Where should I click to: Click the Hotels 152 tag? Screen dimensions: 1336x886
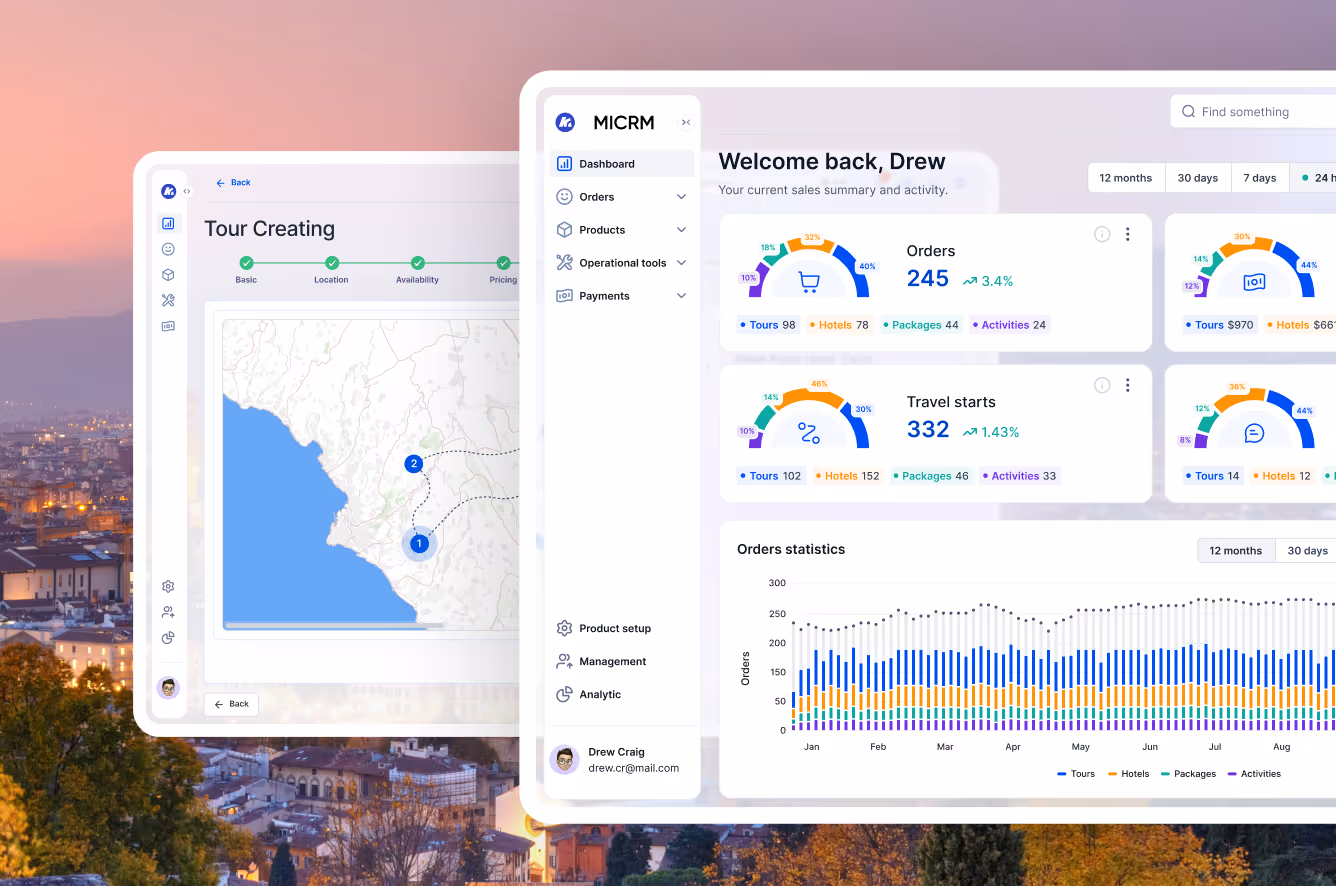[848, 476]
